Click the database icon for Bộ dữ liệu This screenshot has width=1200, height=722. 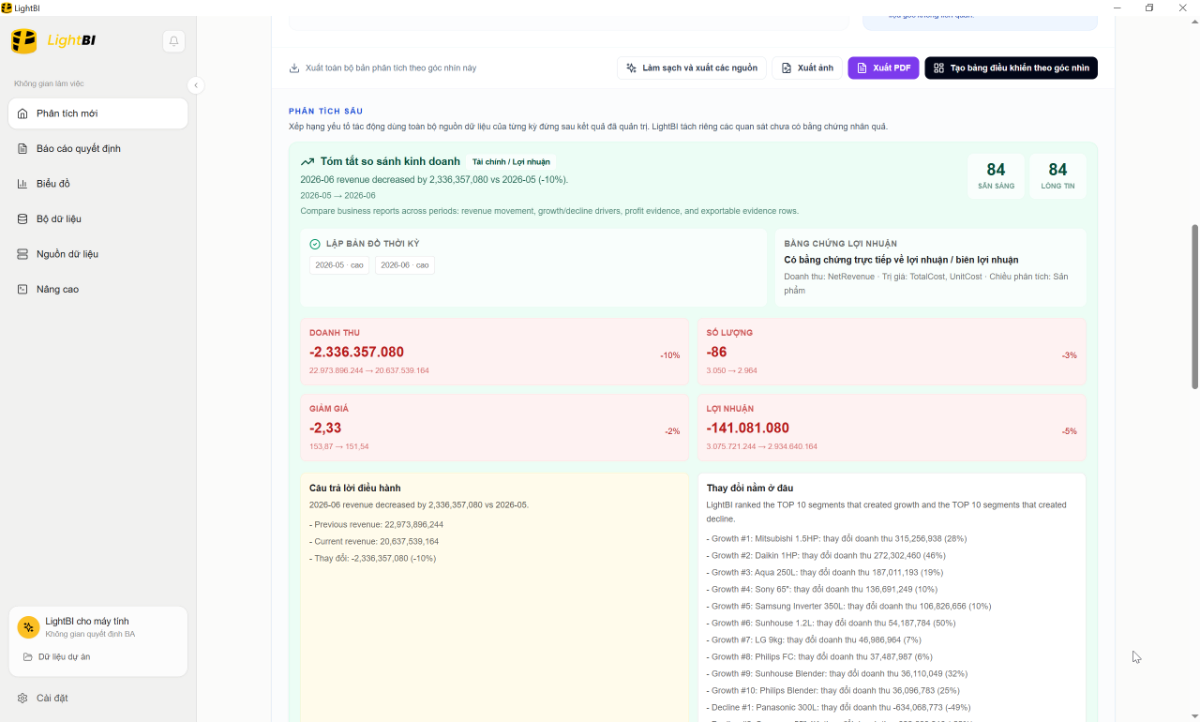click(x=23, y=219)
